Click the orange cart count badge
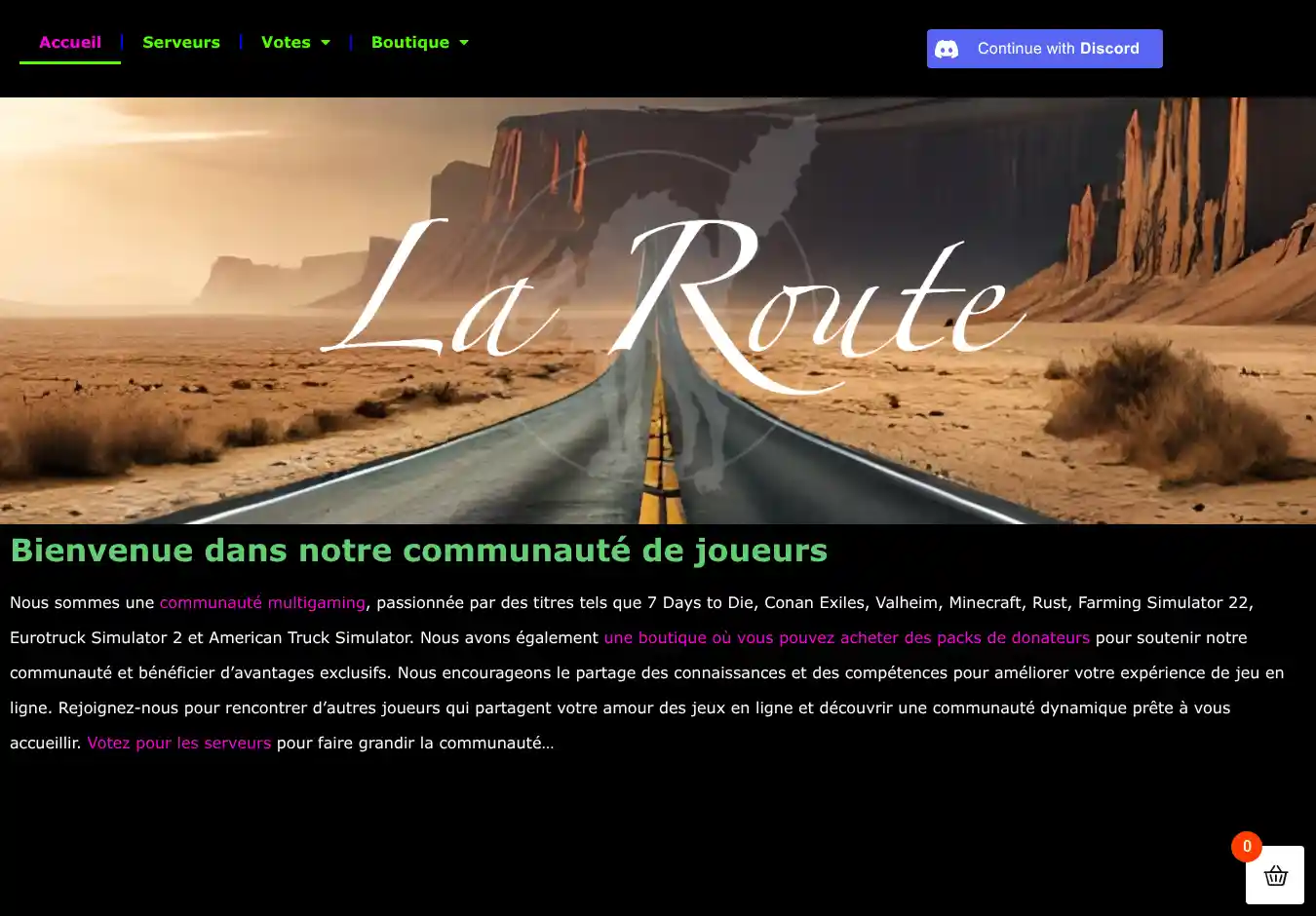The image size is (1316, 916). (1246, 847)
